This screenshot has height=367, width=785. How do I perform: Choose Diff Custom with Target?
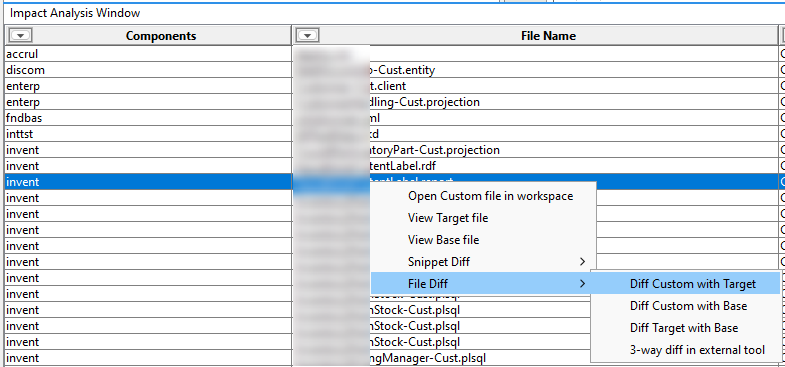point(692,284)
